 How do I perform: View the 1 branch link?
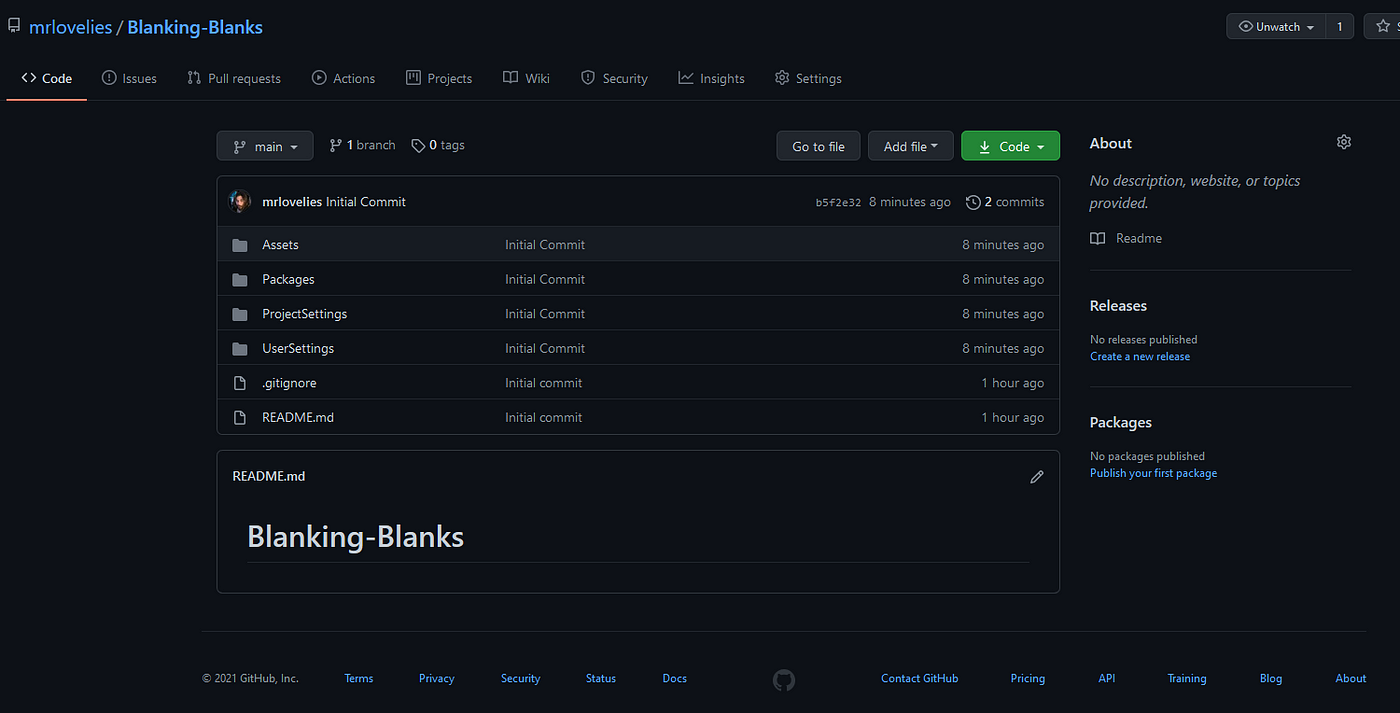pyautogui.click(x=362, y=145)
